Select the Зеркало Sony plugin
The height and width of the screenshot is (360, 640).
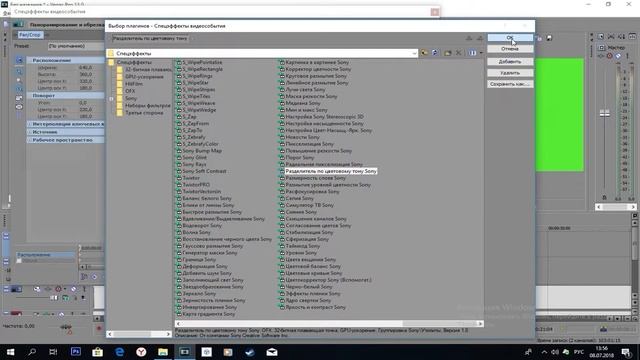tap(199, 293)
